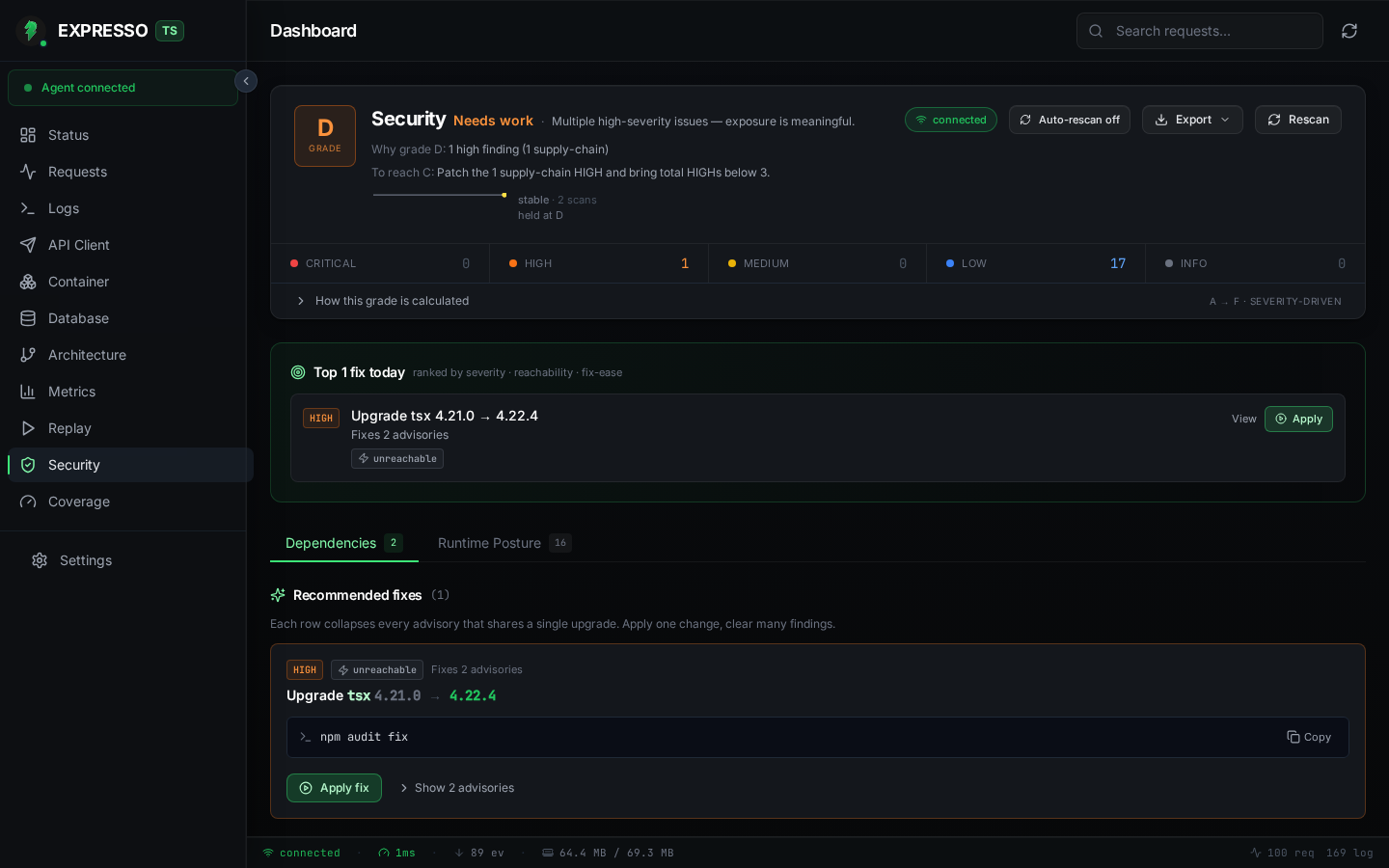The width and height of the screenshot is (1389, 868).
Task: Switch to the Runtime Posture tab
Action: (504, 543)
